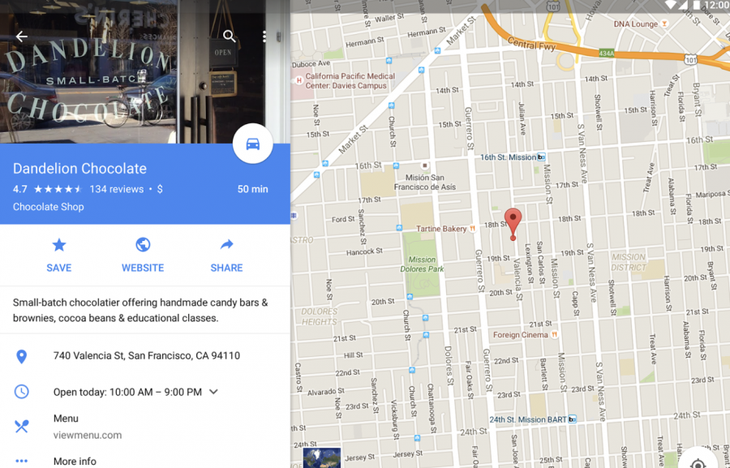Viewport: 730px width, 468px height.
Task: Select the 740 Valencia St address row
Action: (x=145, y=356)
